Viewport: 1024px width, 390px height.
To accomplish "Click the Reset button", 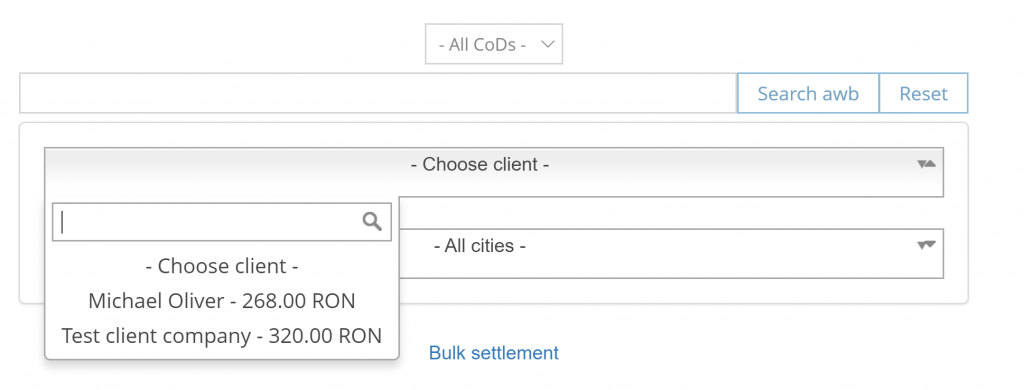I will click(x=923, y=93).
